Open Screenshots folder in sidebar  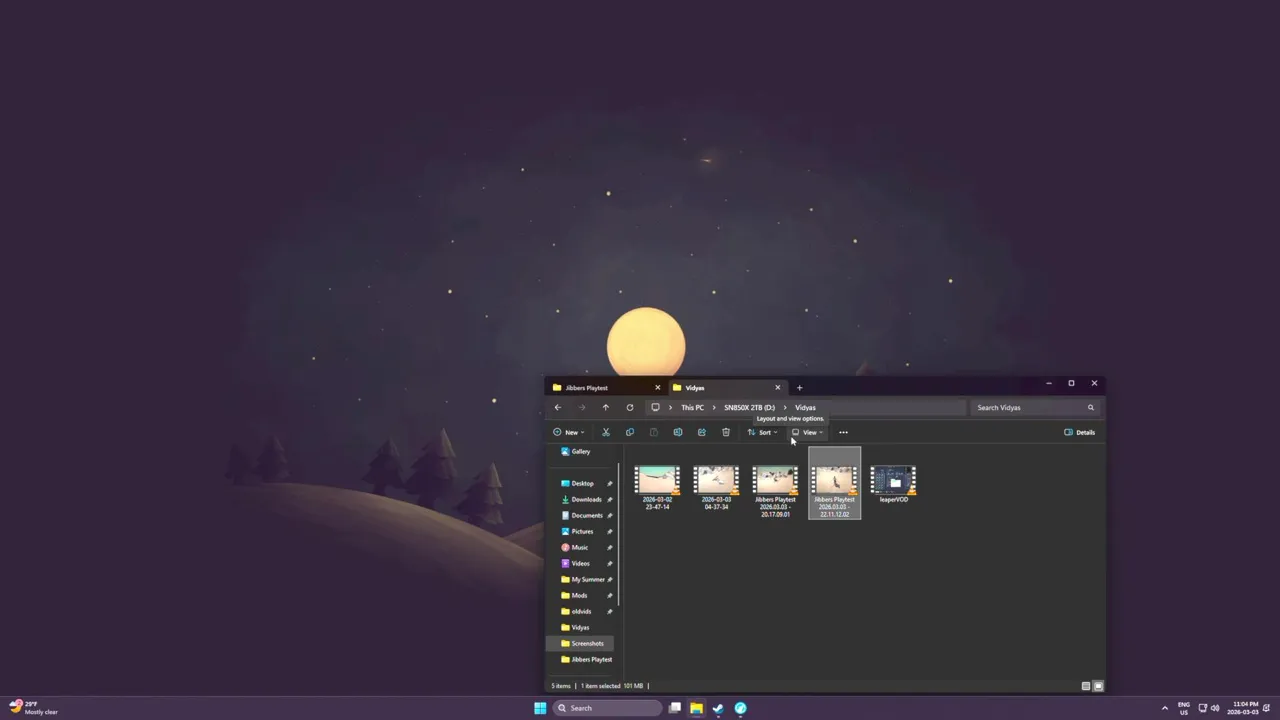click(x=582, y=643)
